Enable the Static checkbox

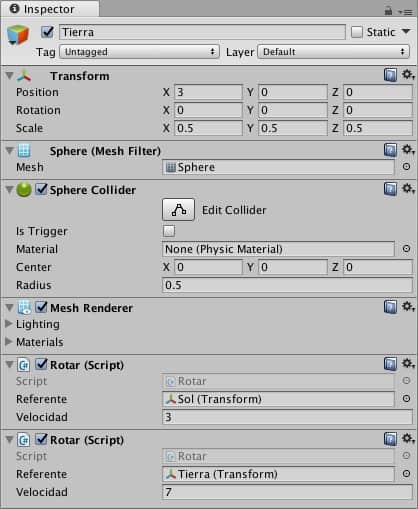click(357, 32)
